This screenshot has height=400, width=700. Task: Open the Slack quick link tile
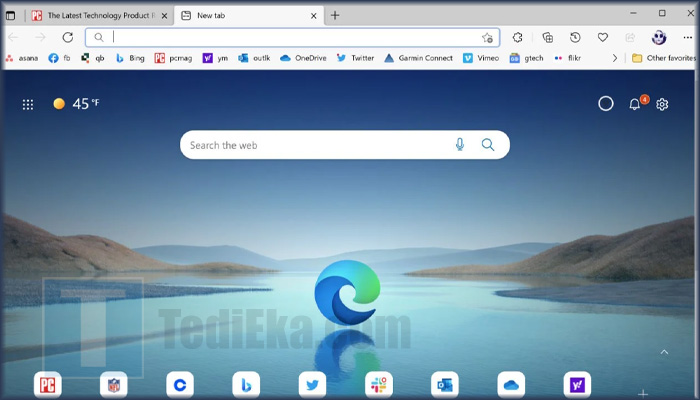[x=379, y=385]
